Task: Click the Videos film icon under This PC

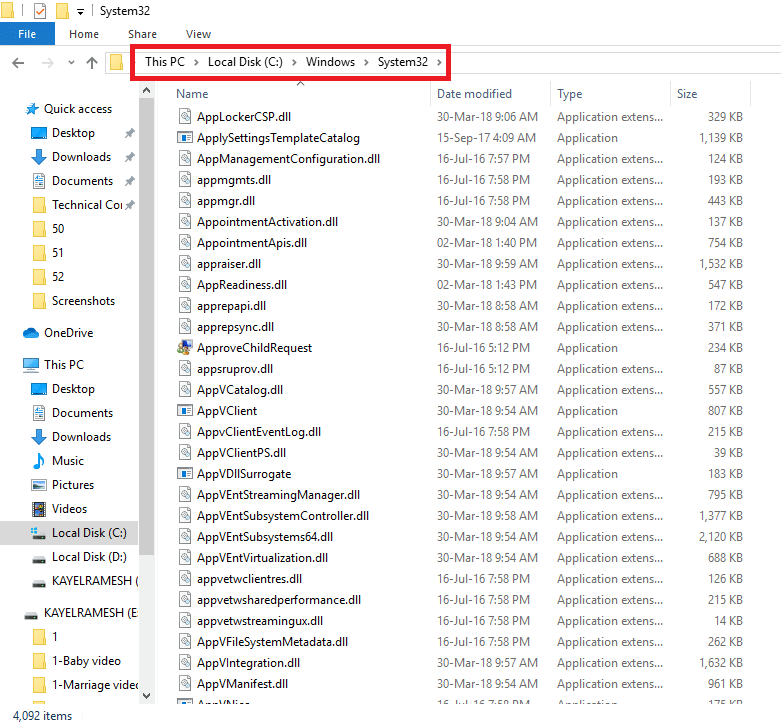Action: coord(39,509)
